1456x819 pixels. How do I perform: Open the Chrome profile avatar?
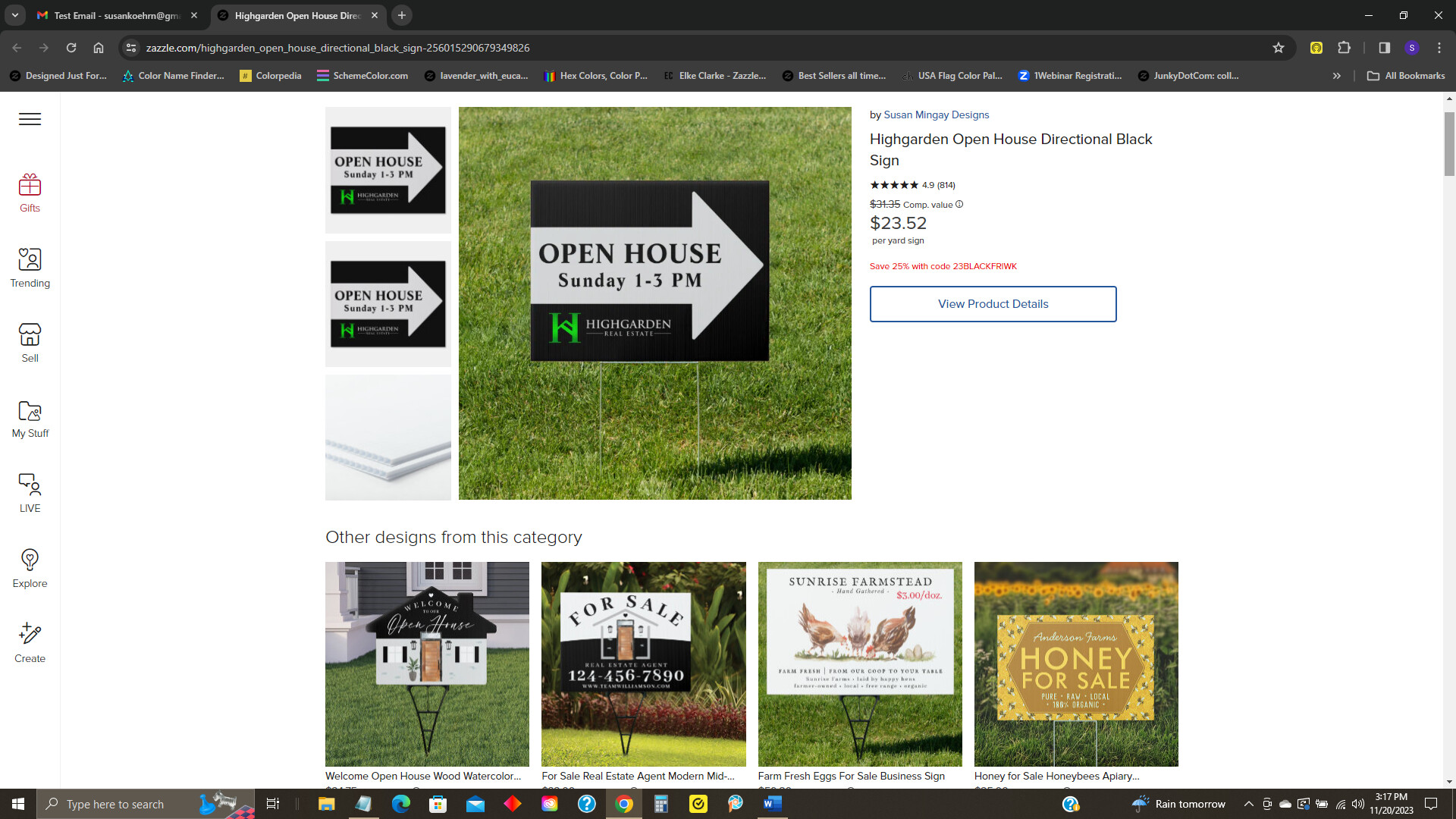click(1411, 48)
